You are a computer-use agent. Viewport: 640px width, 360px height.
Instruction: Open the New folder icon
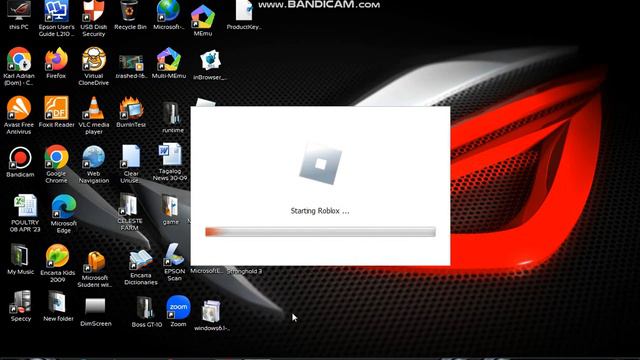click(x=58, y=306)
